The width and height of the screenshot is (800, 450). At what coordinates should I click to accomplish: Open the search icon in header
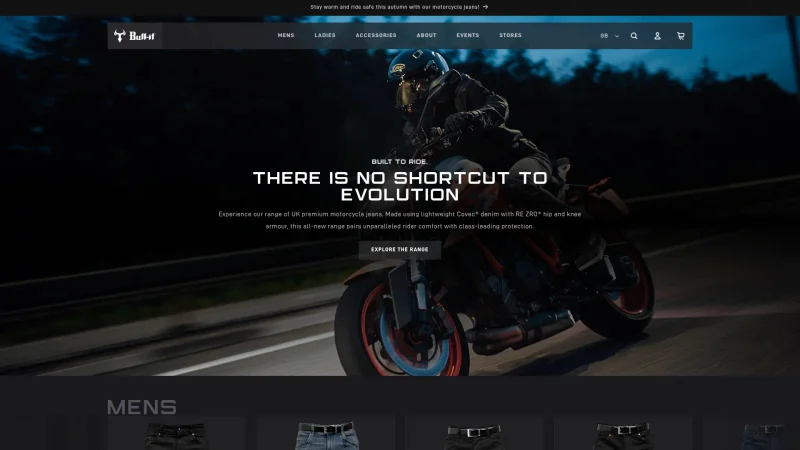coord(634,36)
